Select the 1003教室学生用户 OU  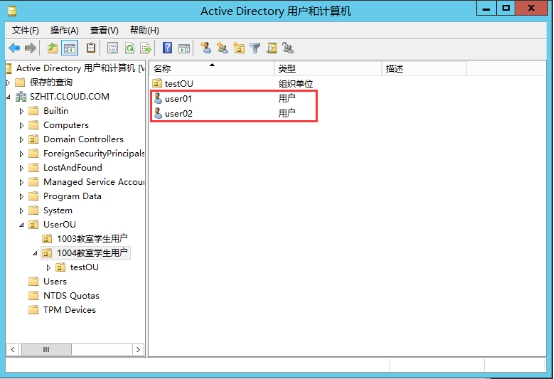click(92, 239)
